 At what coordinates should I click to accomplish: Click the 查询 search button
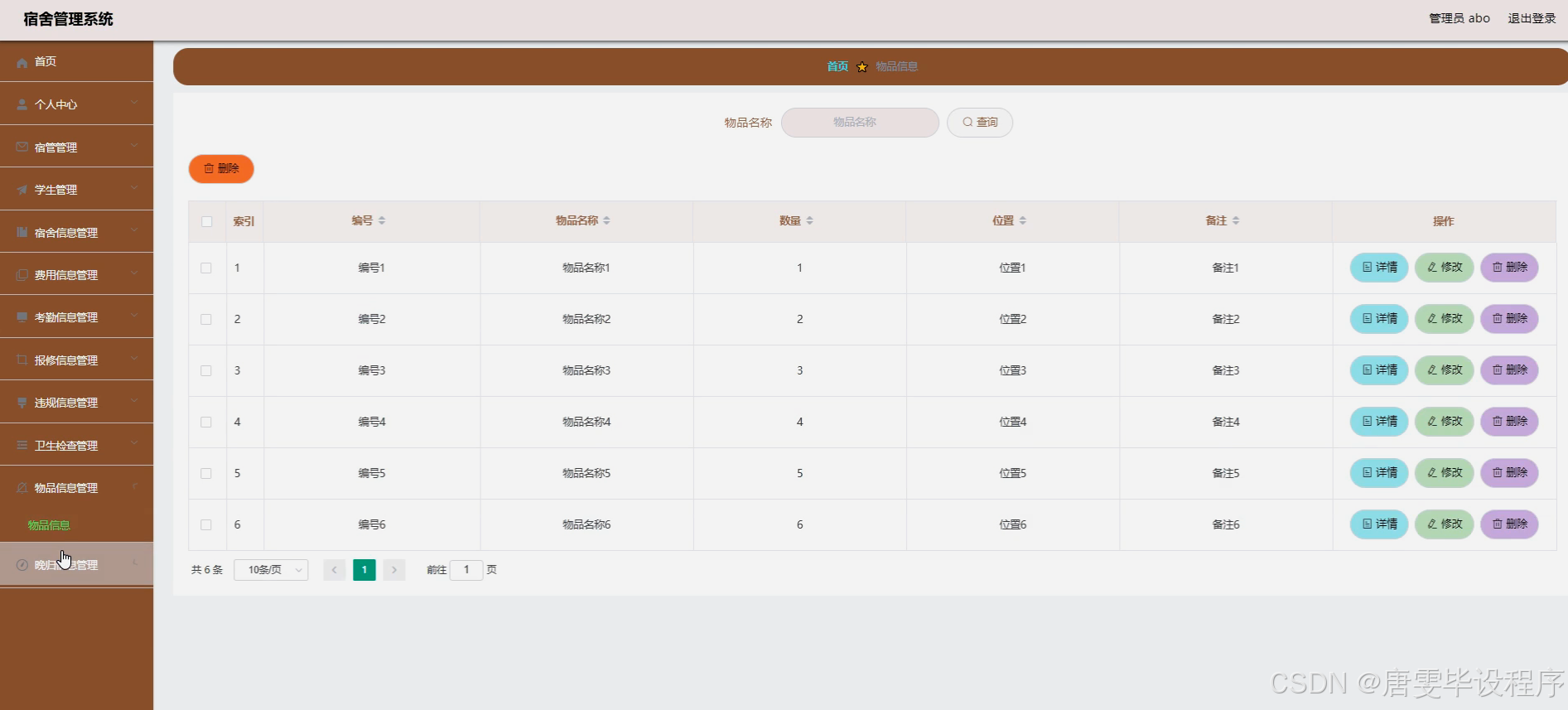click(x=980, y=123)
